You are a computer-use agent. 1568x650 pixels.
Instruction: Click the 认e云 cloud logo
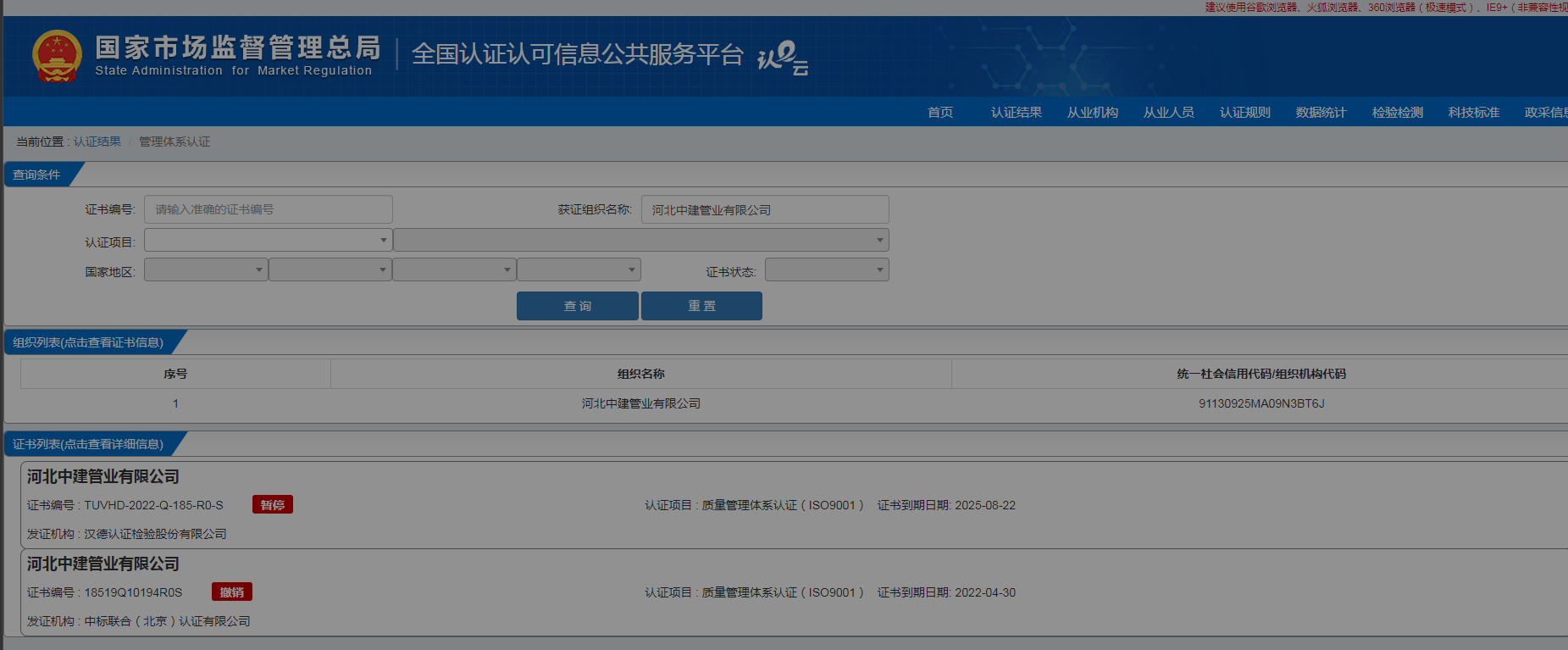tap(783, 58)
